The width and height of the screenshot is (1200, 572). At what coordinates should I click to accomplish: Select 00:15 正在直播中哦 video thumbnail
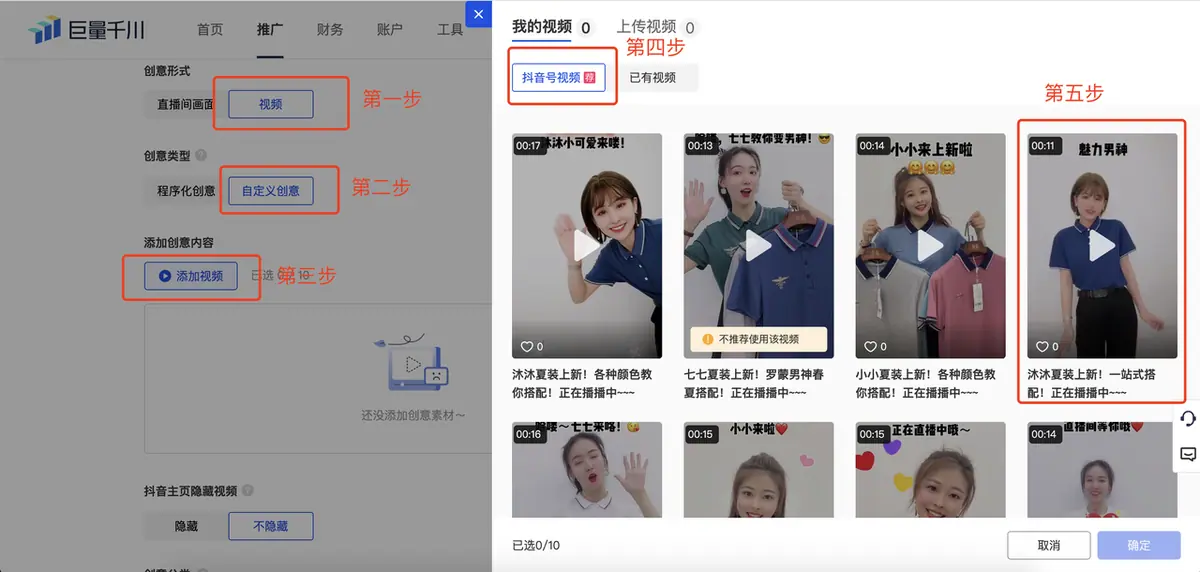pyautogui.click(x=931, y=469)
